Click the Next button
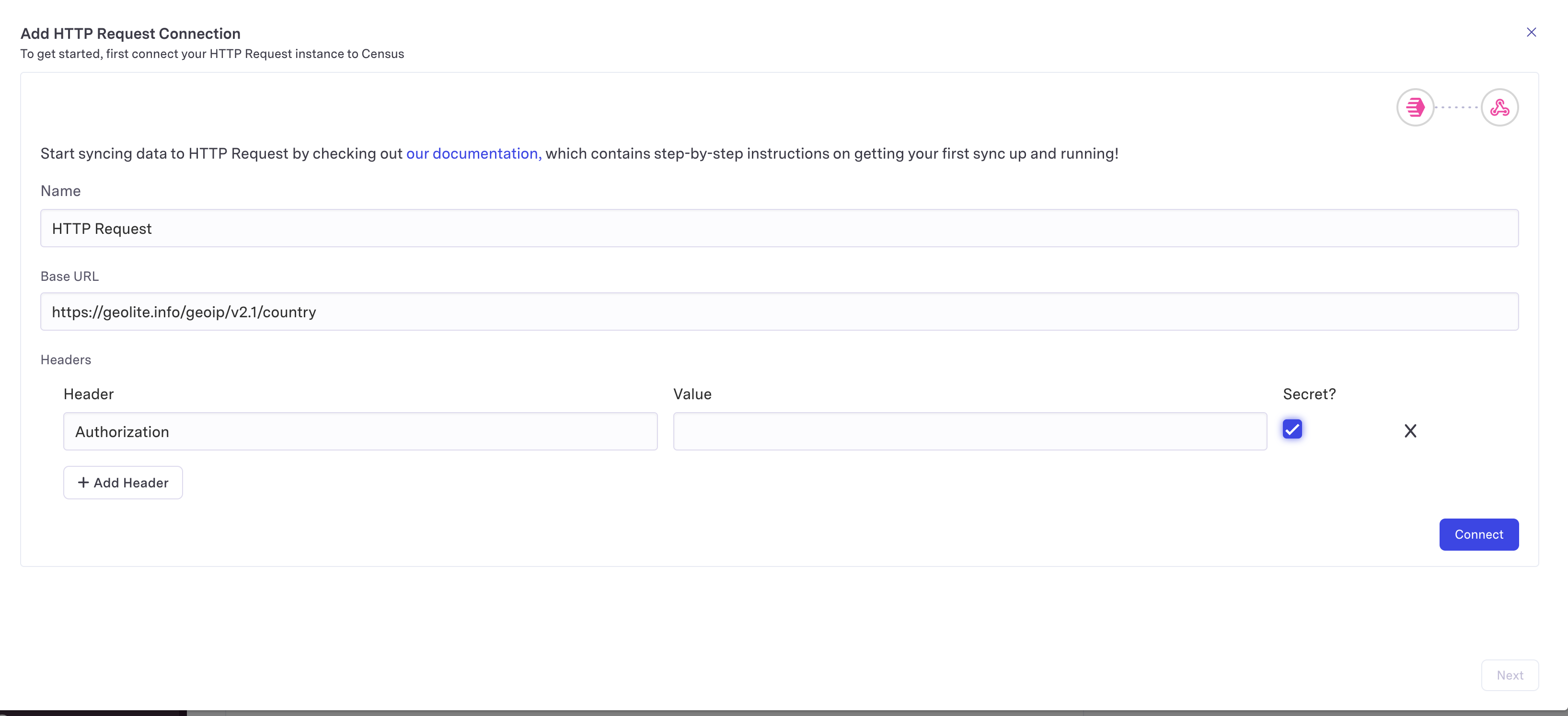Image resolution: width=1568 pixels, height=716 pixels. coord(1509,675)
